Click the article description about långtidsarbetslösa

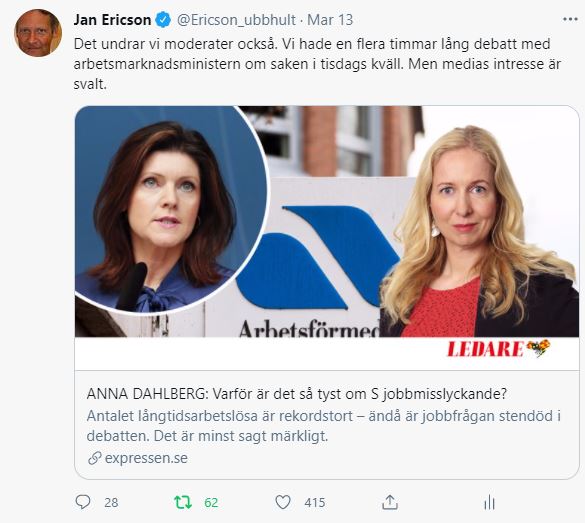[324, 426]
